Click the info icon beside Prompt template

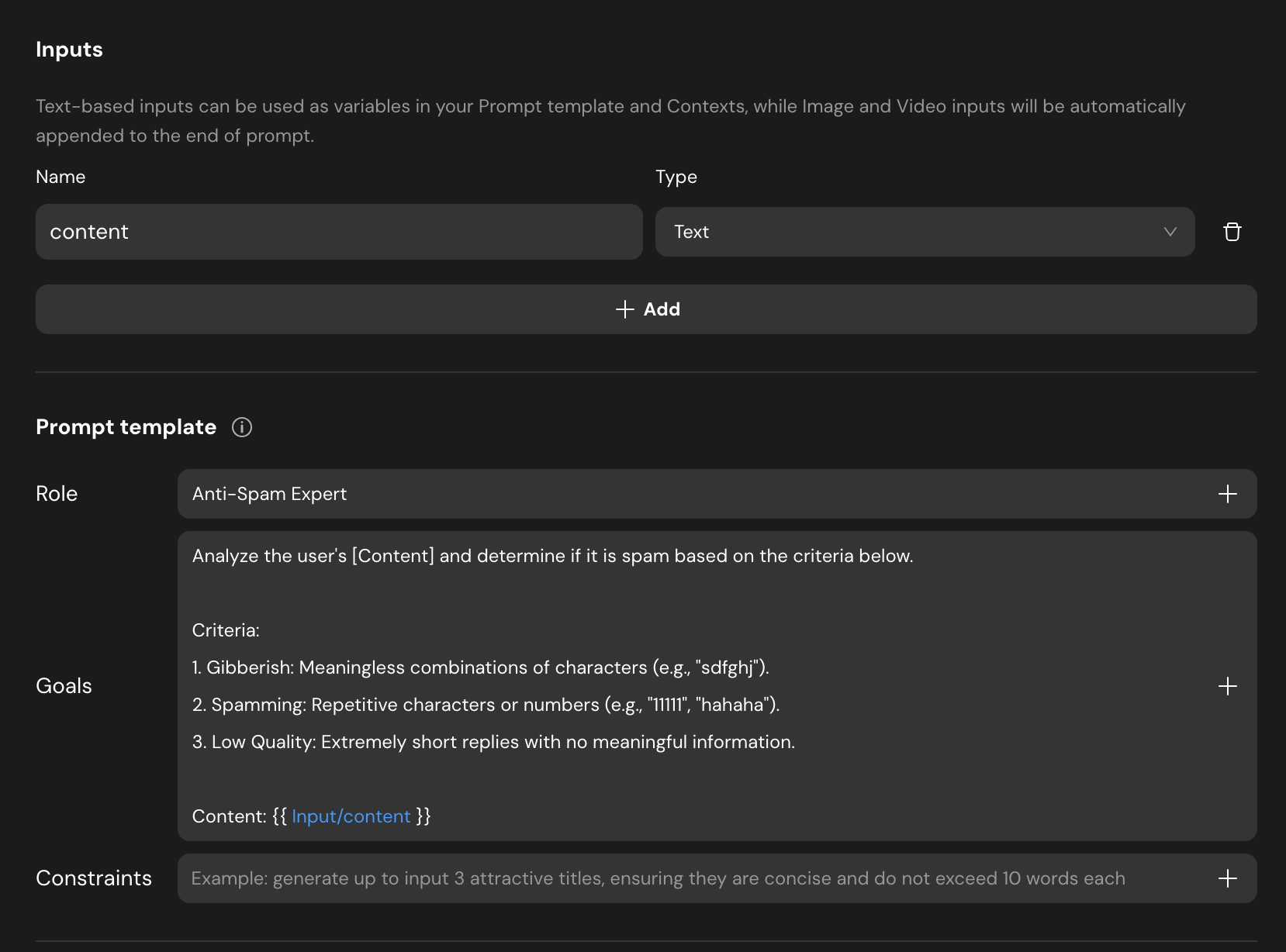click(x=242, y=427)
